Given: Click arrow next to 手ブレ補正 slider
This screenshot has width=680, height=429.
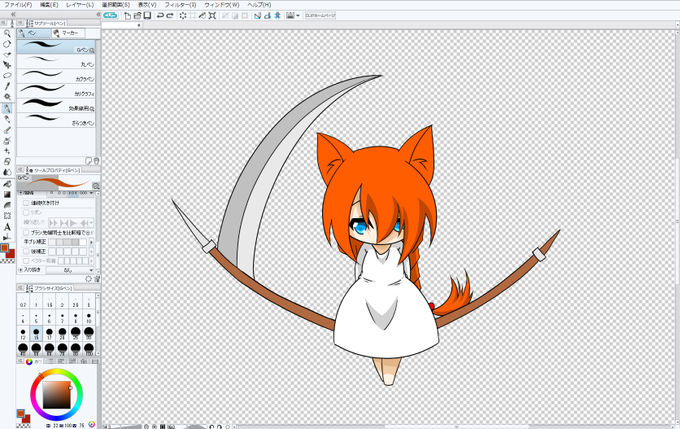Looking at the screenshot, I should [x=91, y=242].
